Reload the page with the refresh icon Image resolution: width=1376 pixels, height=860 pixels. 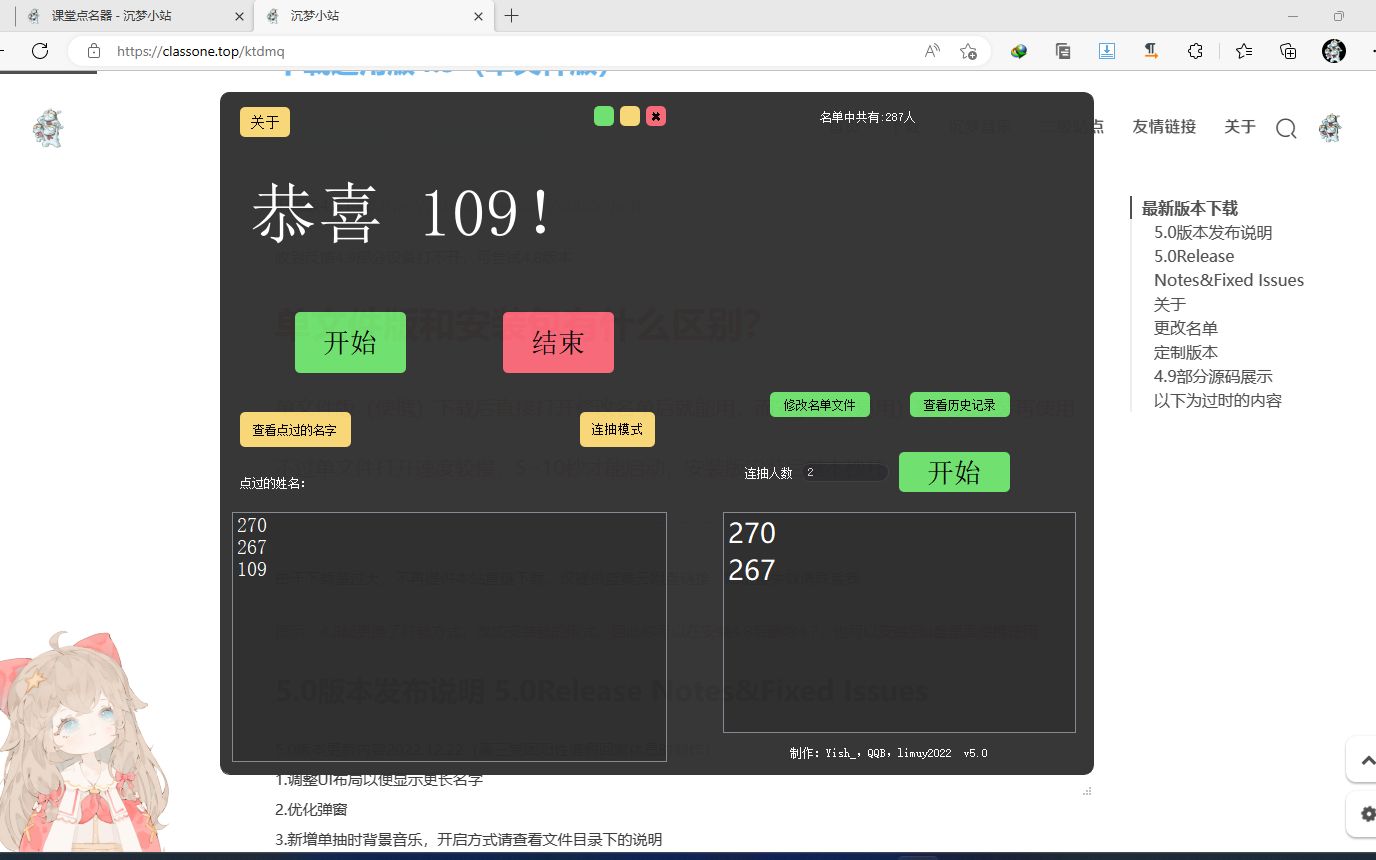[x=40, y=51]
